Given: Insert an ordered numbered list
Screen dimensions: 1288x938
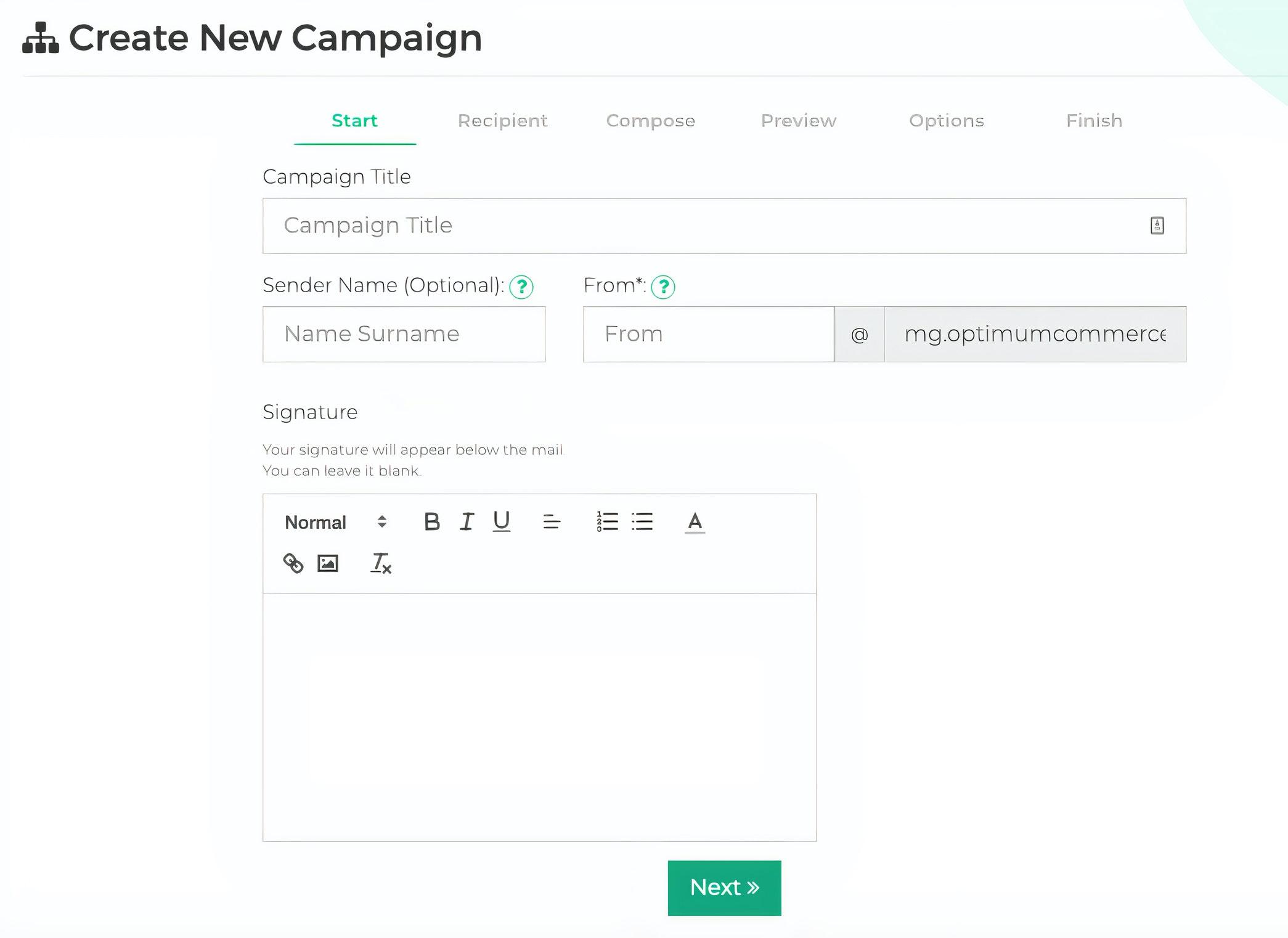Looking at the screenshot, I should tap(607, 522).
